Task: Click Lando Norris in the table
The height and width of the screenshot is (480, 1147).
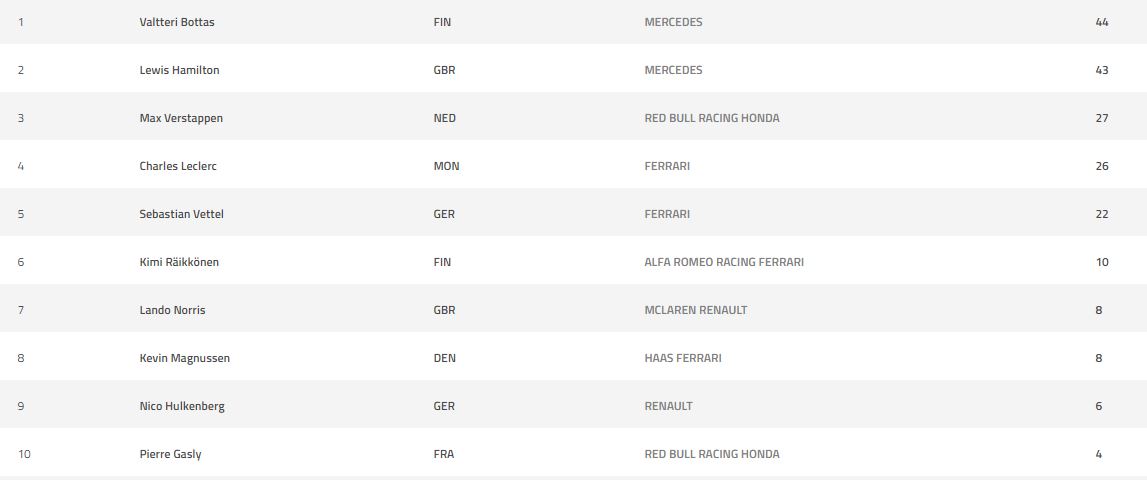Action: pos(172,310)
